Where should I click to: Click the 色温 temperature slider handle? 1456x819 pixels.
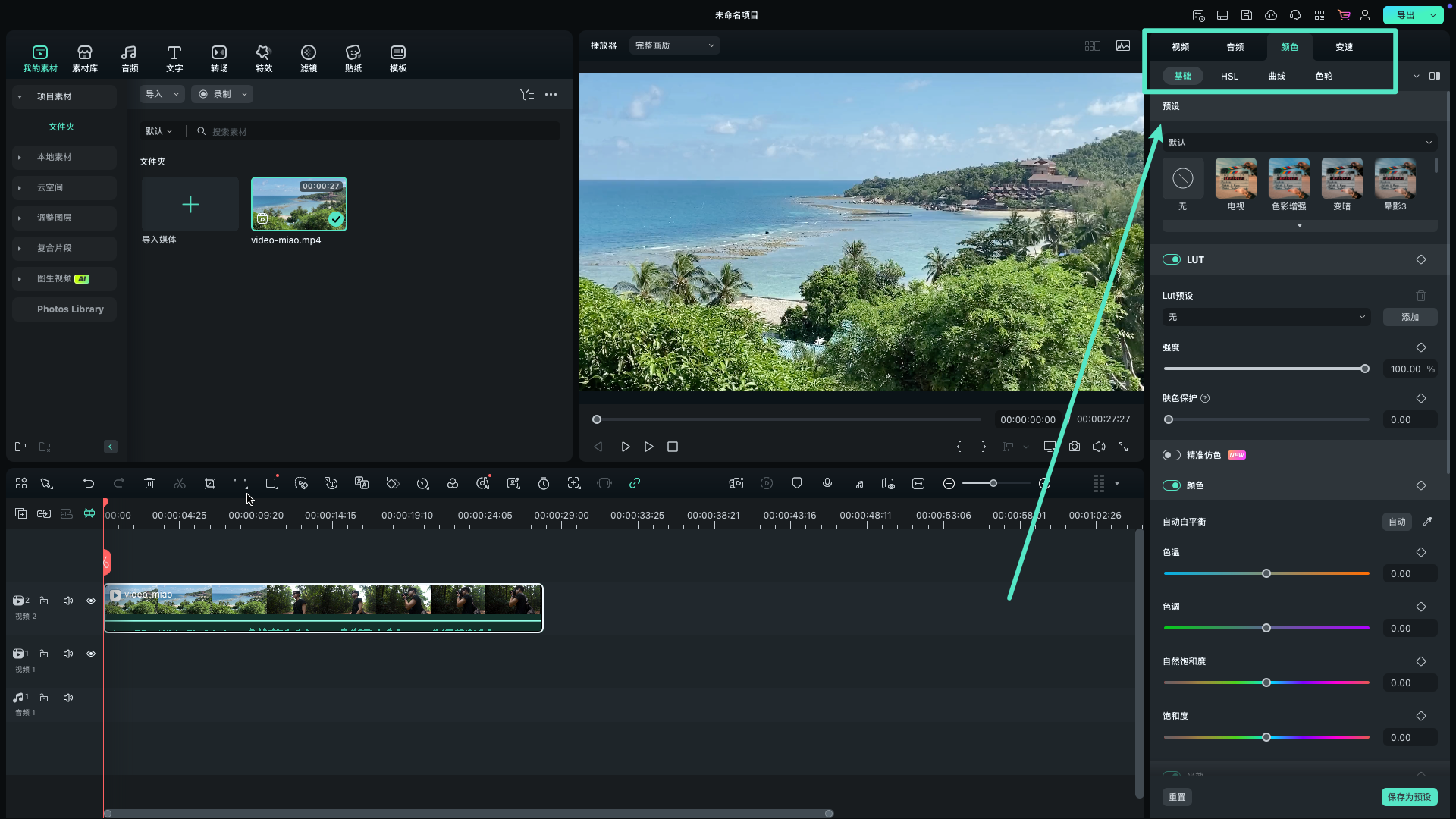click(1266, 573)
